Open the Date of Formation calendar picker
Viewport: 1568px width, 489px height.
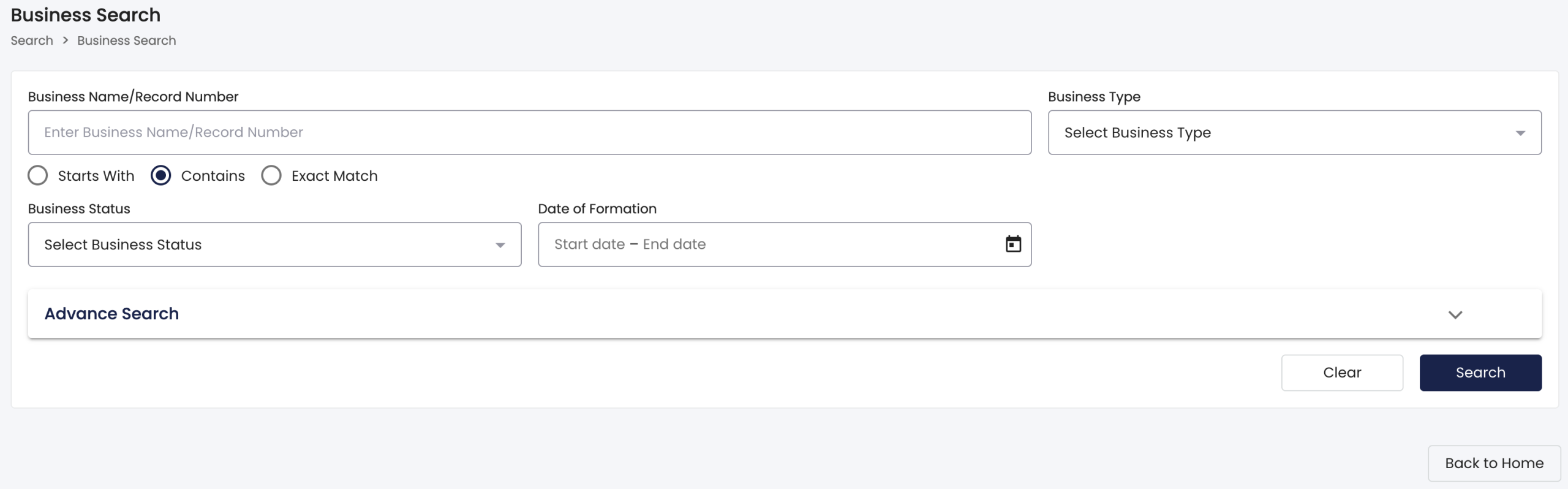[1013, 244]
